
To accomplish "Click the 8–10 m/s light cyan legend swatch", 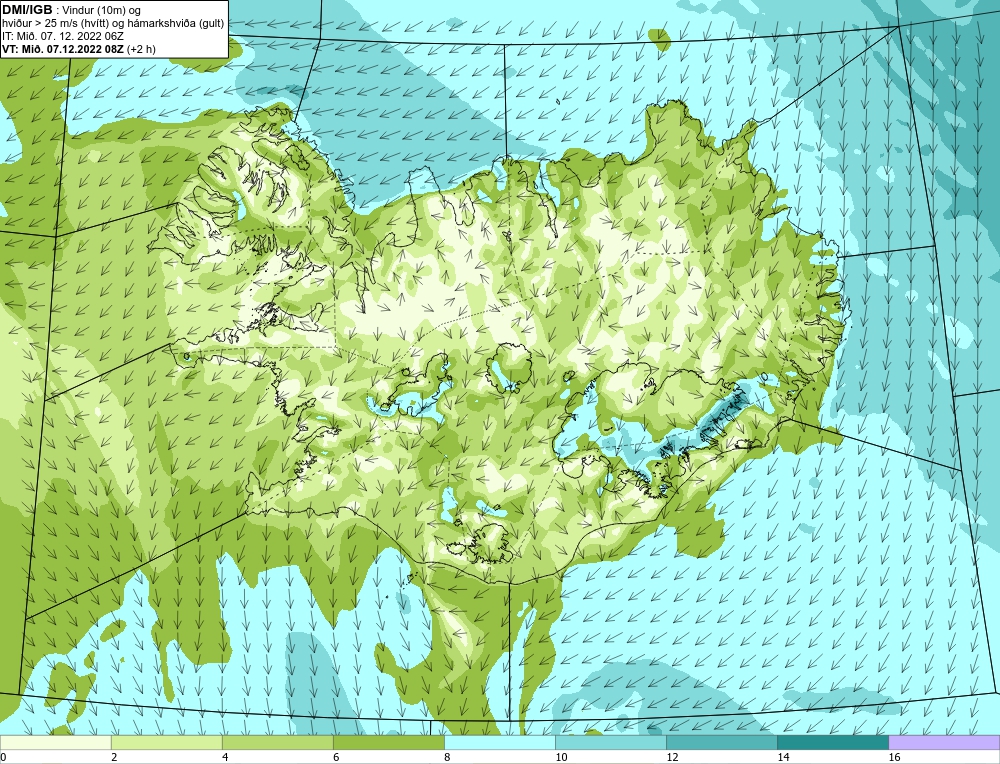I will coord(499,742).
